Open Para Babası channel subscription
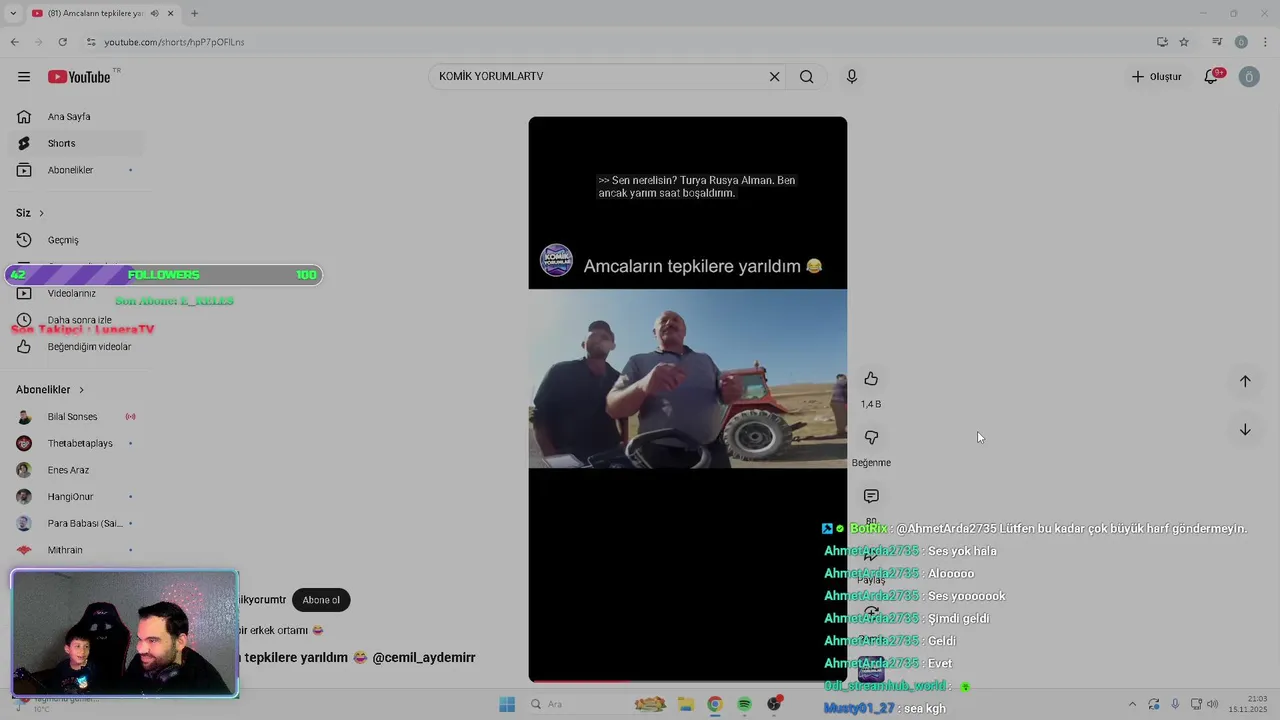 76,523
